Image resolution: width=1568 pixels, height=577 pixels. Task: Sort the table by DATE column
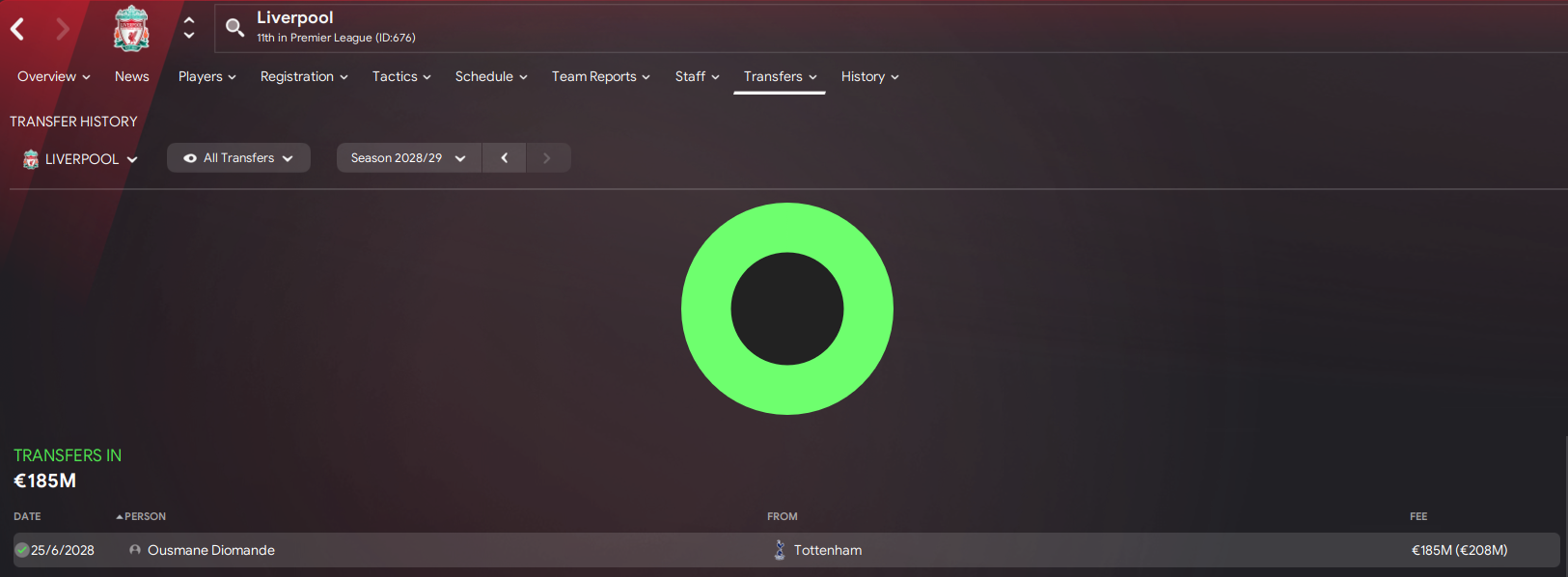click(27, 516)
